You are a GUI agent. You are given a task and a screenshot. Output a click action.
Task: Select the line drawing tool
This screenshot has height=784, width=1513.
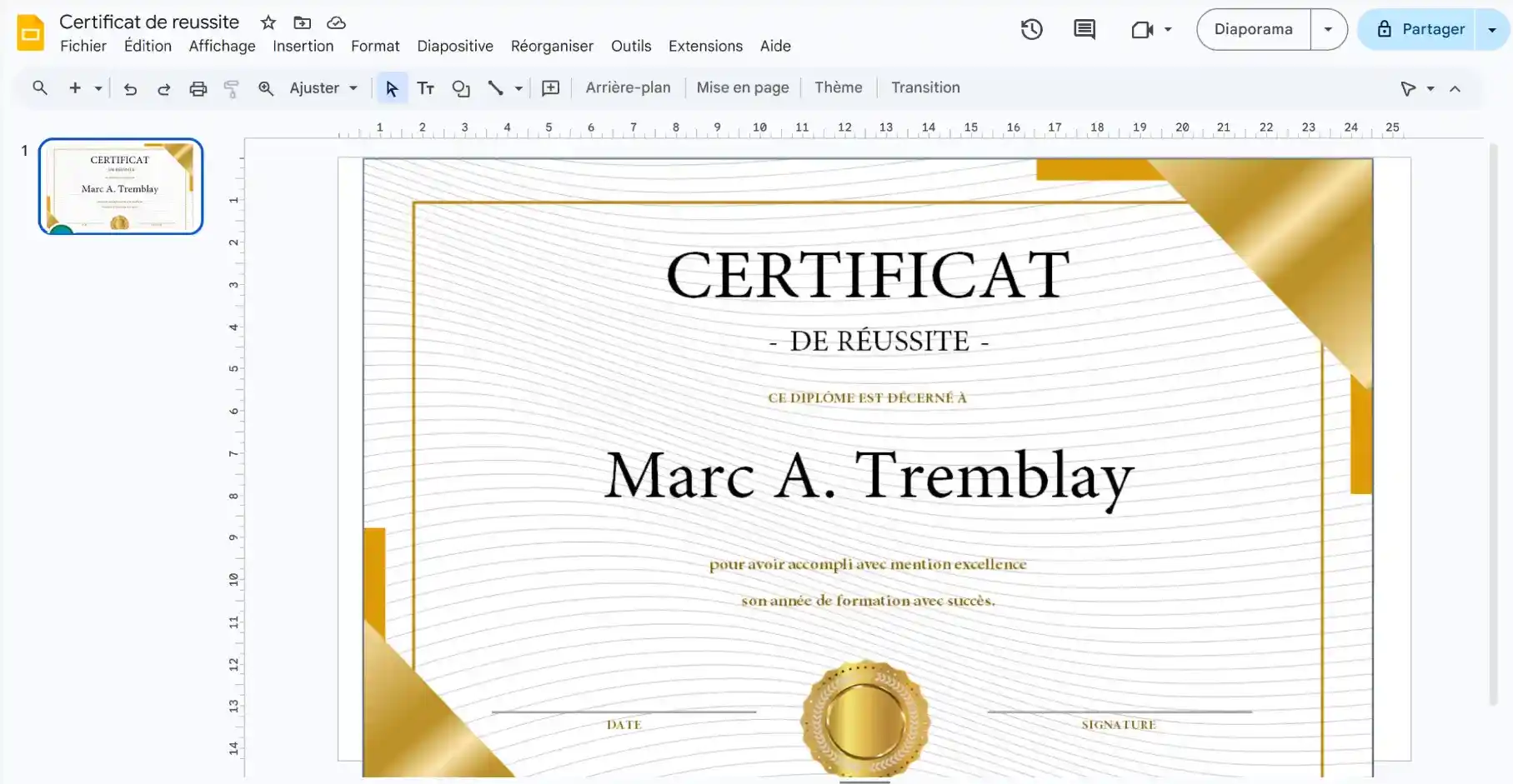pos(496,88)
